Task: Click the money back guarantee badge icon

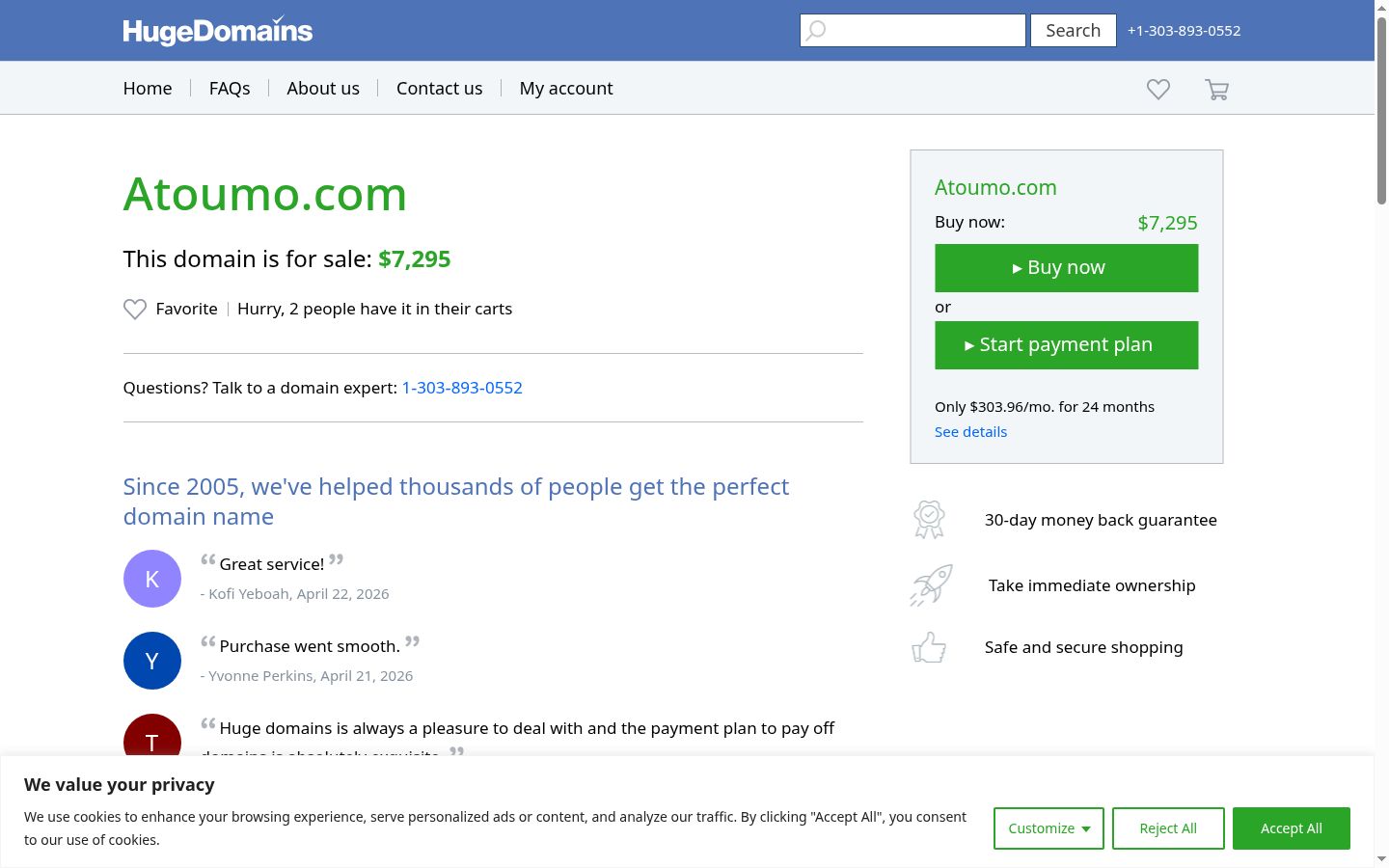Action: pos(929,520)
